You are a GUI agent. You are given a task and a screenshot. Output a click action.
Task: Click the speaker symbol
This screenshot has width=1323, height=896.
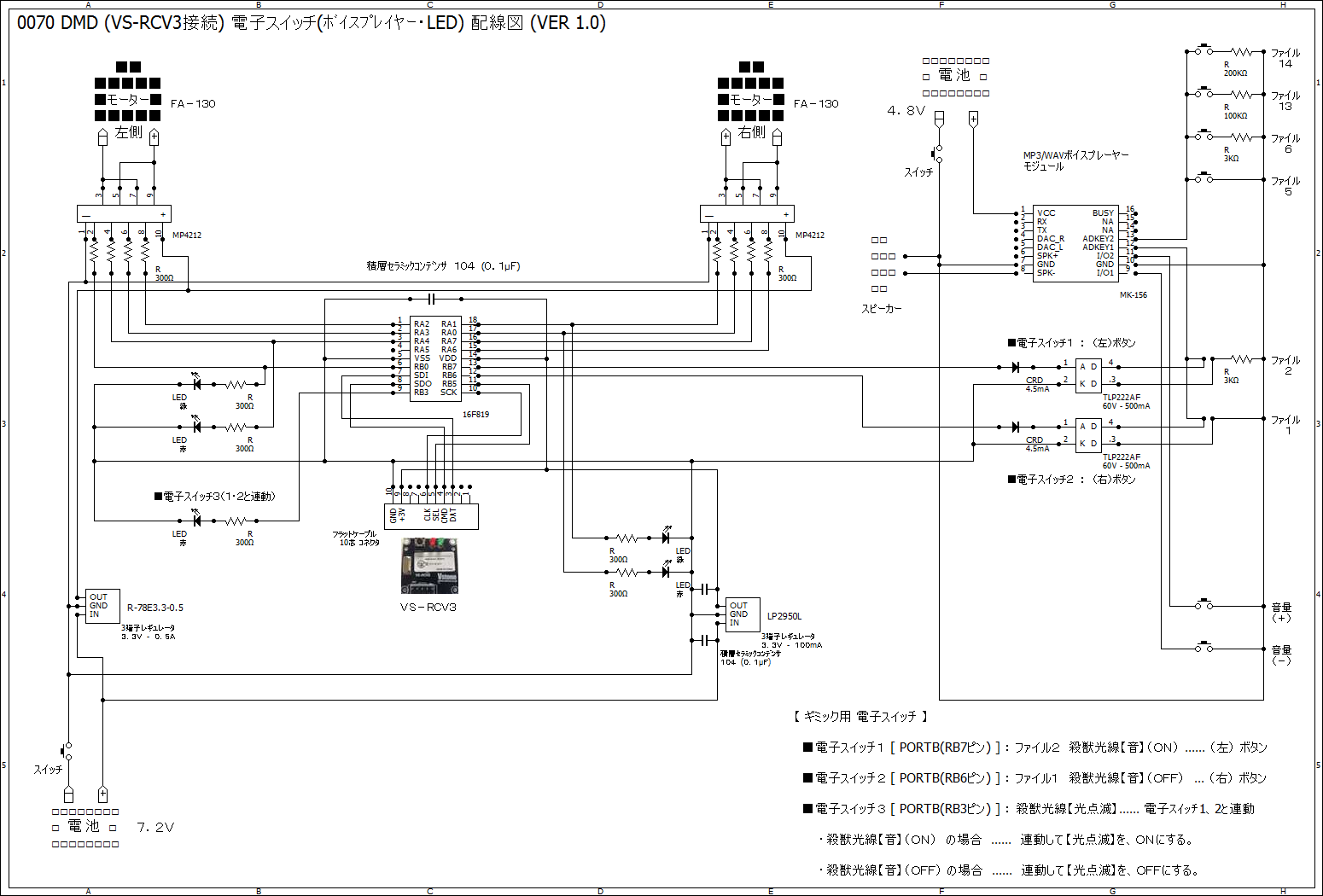point(883,265)
